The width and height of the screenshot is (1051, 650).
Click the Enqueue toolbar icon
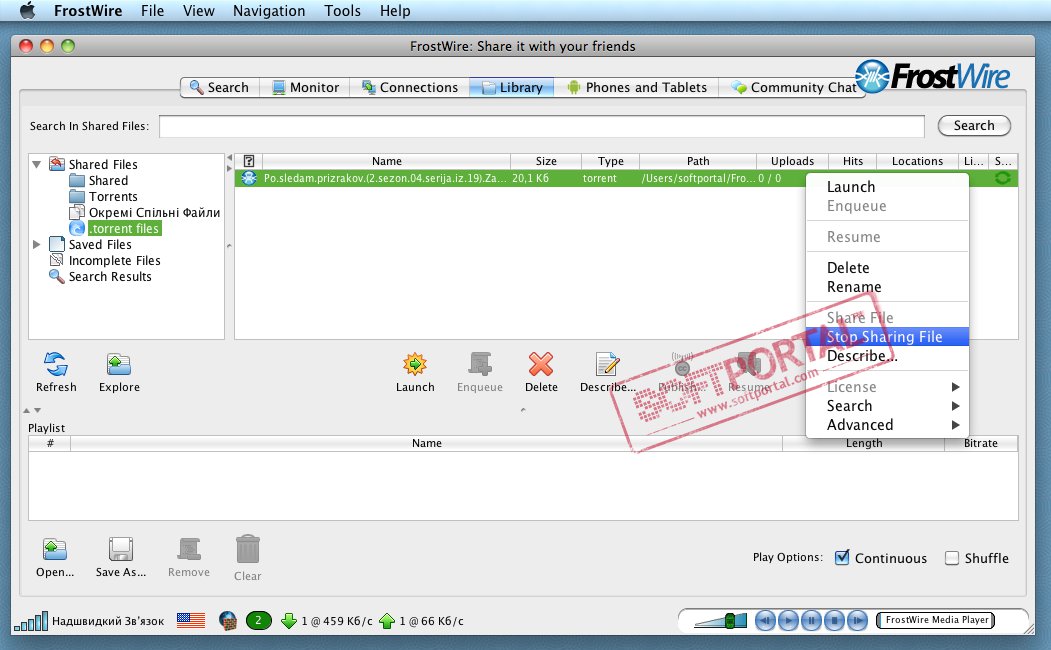480,365
